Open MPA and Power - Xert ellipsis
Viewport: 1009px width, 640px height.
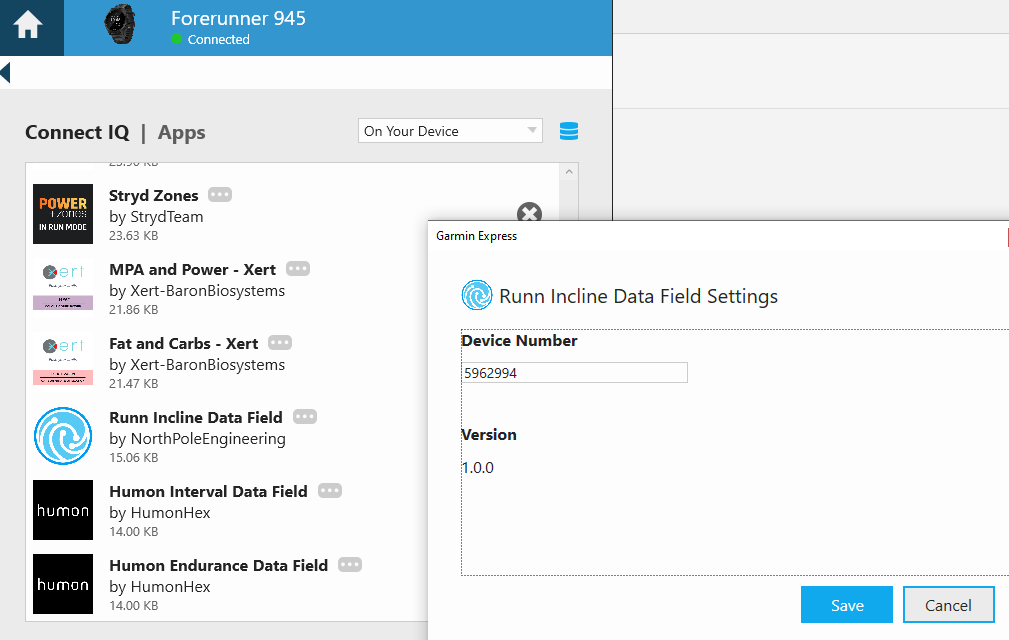click(x=298, y=269)
